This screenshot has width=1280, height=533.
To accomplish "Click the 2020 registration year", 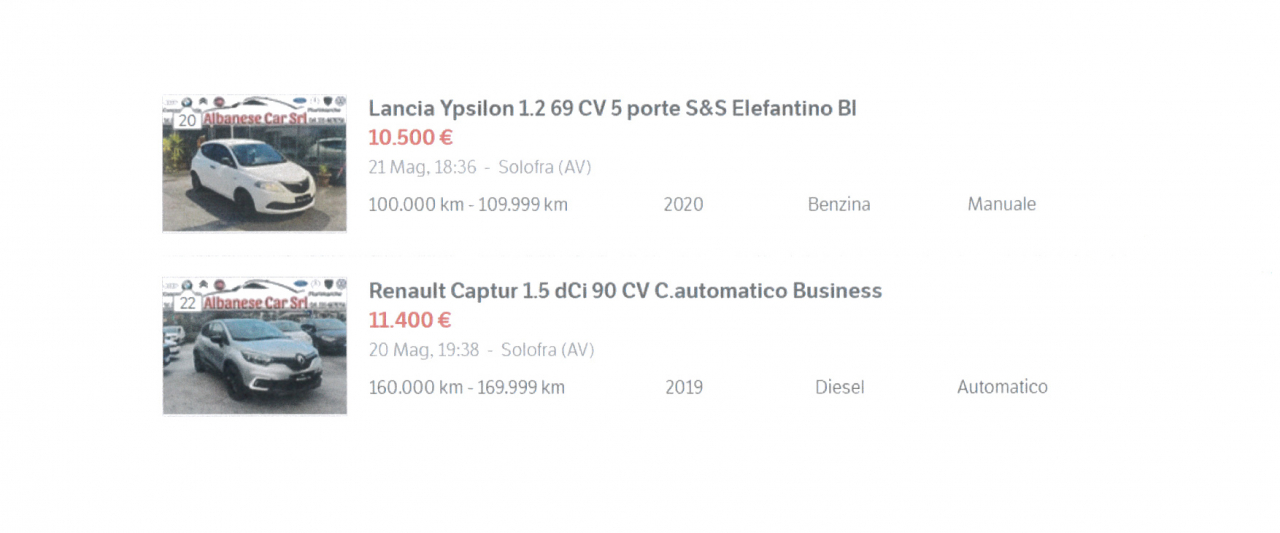I will point(683,204).
